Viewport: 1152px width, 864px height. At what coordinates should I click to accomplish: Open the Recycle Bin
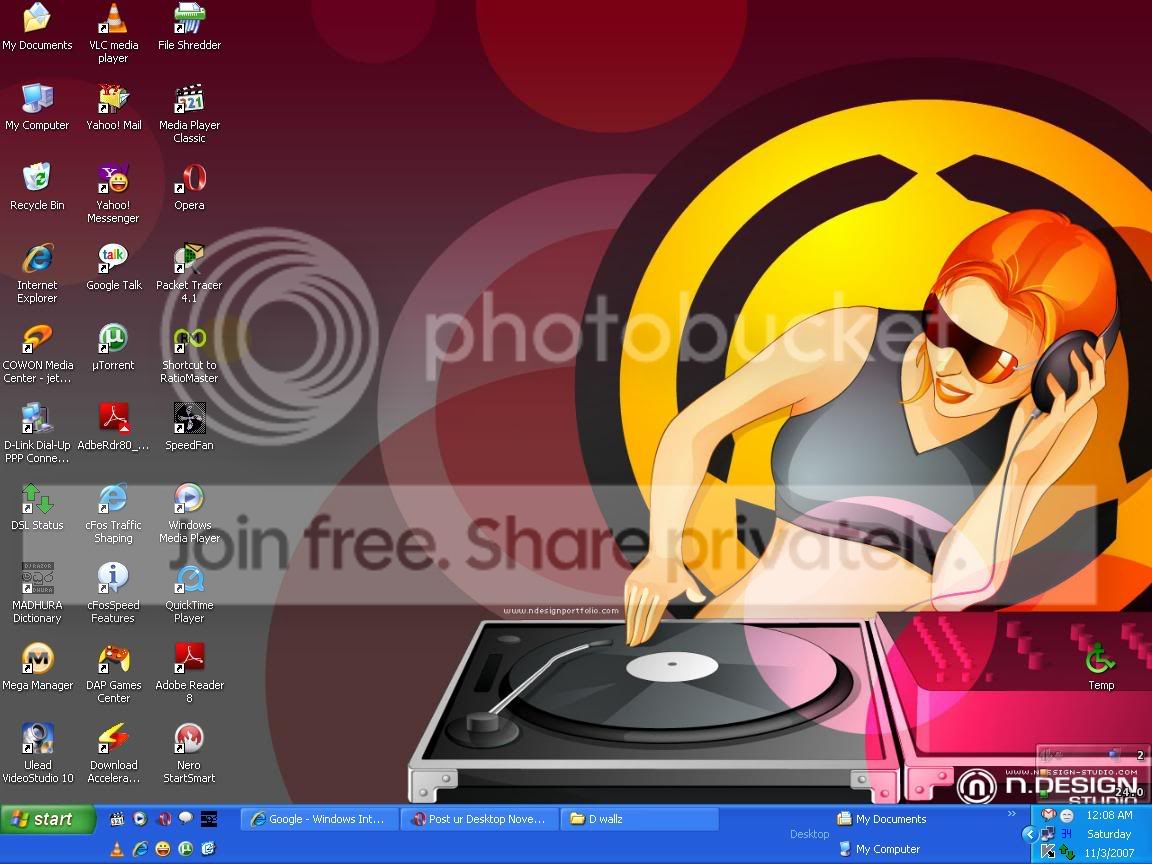[37, 187]
